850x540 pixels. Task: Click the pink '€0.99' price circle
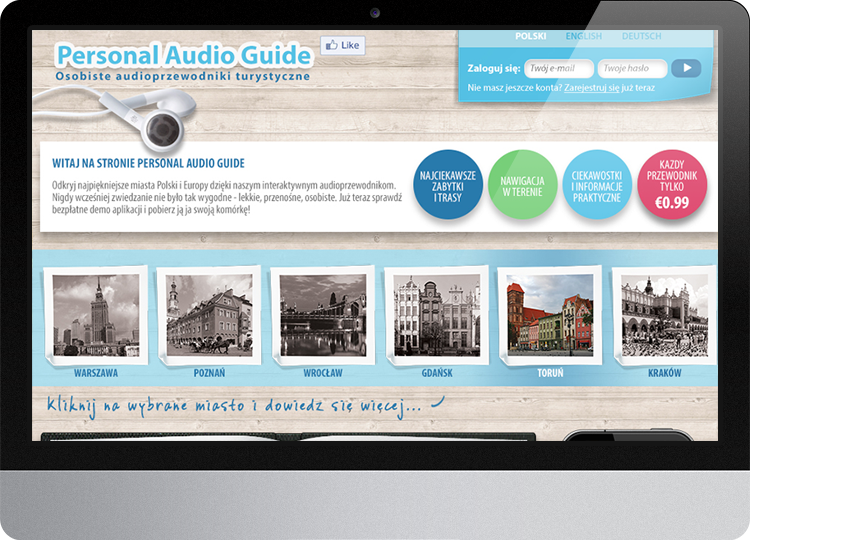click(x=671, y=185)
